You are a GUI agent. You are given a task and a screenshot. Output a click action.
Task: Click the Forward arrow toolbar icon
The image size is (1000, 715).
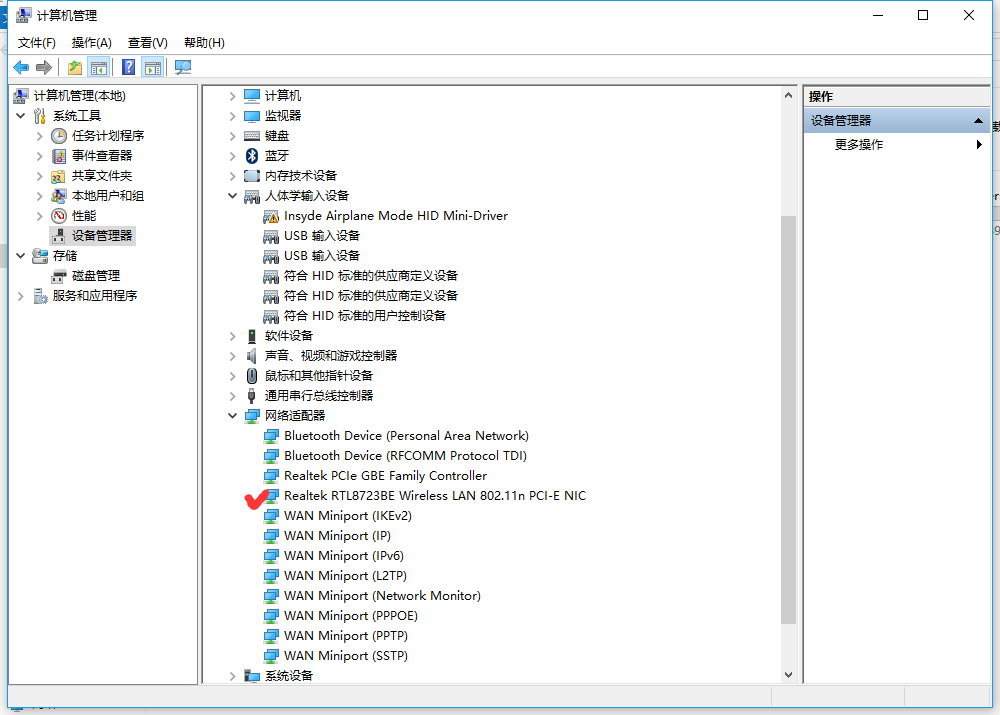44,67
